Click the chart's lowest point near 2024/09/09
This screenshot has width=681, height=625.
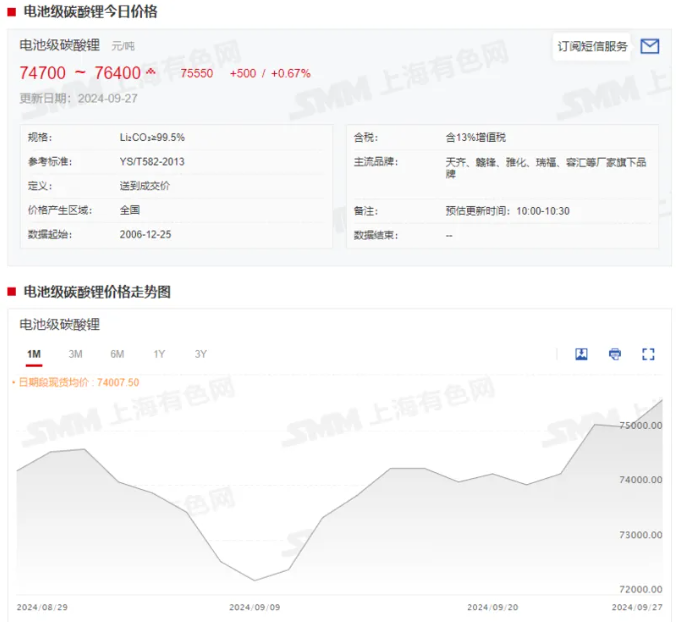pyautogui.click(x=254, y=580)
